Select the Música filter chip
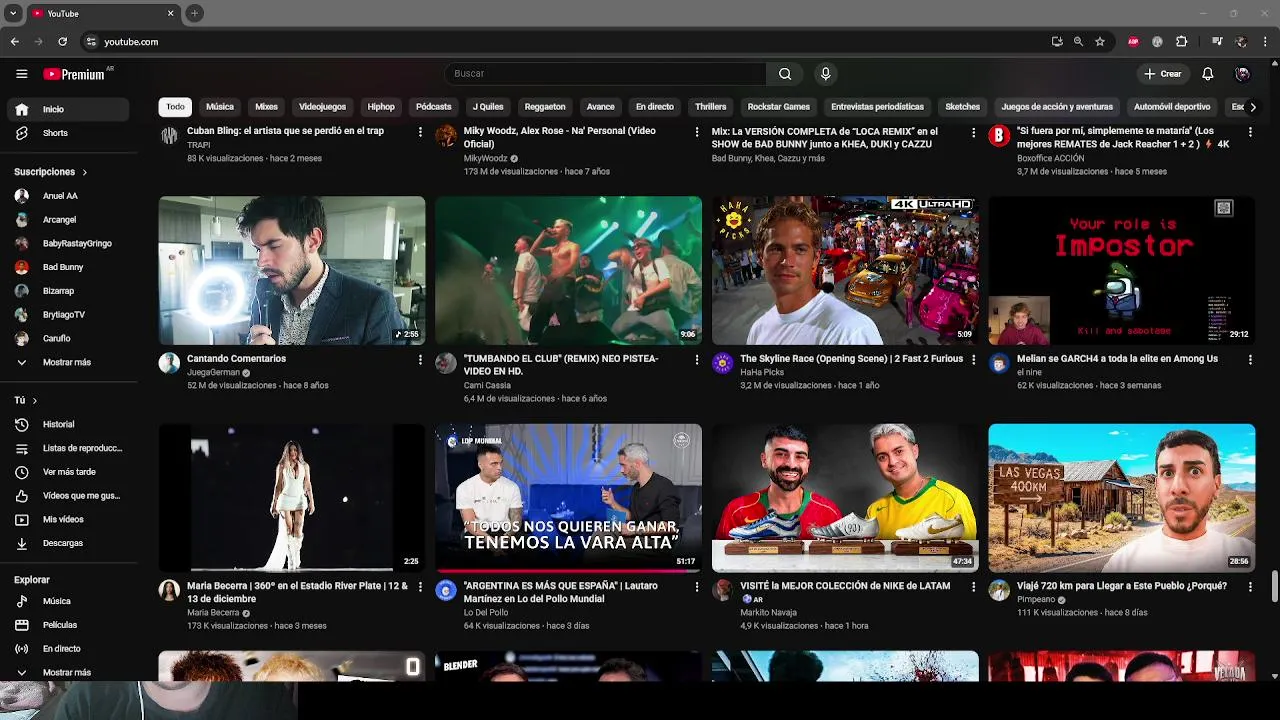 coord(220,107)
